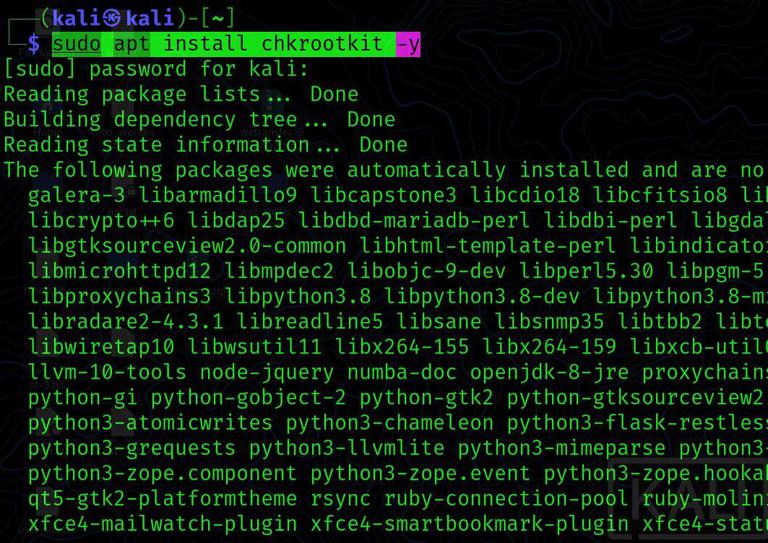Select the galera-3 package name
This screenshot has height=543, width=768.
point(76,195)
